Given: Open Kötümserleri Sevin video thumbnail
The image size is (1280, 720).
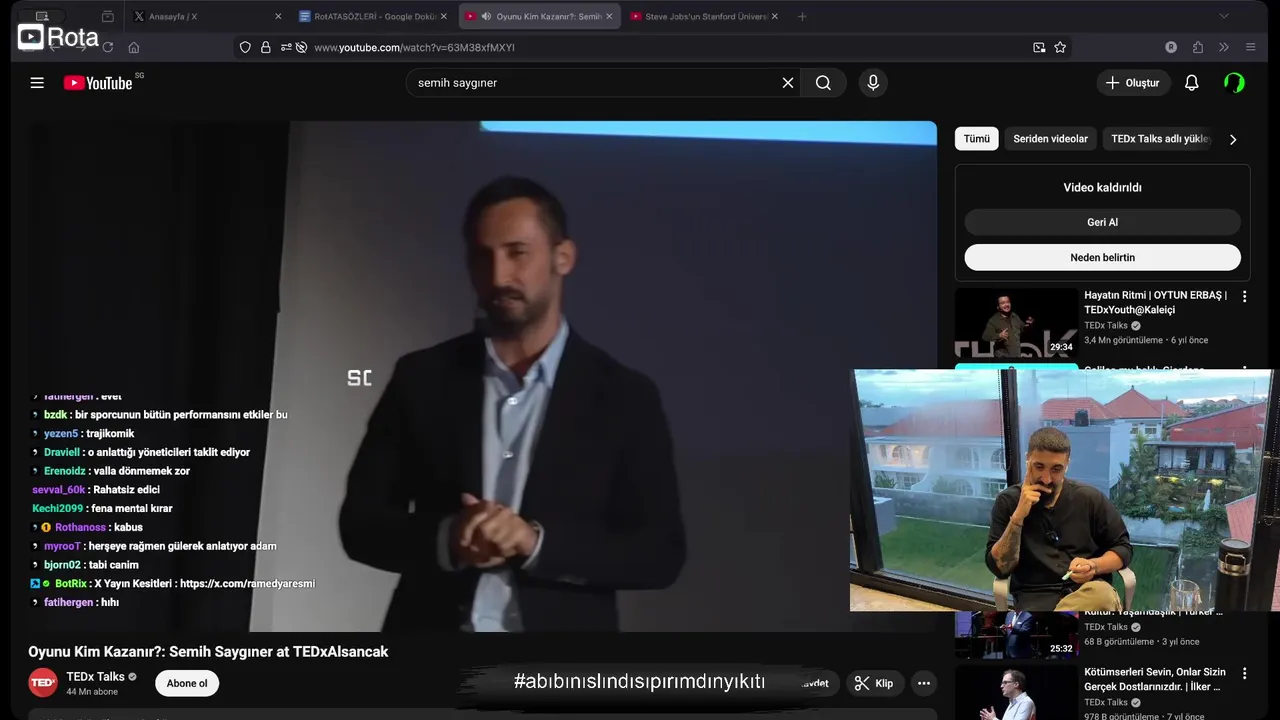Looking at the screenshot, I should point(1017,692).
